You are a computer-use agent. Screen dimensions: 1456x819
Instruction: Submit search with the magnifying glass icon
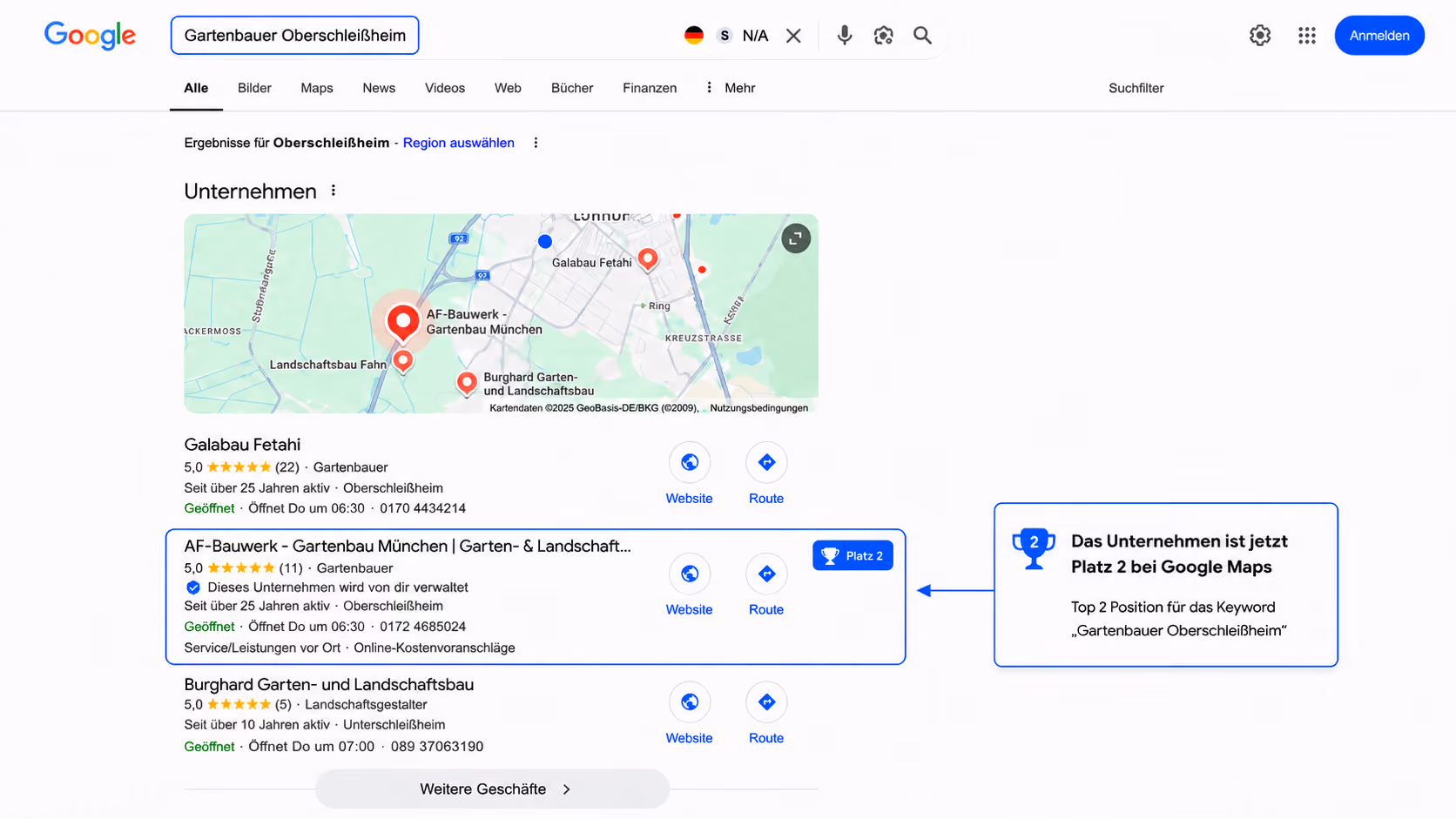click(x=922, y=36)
